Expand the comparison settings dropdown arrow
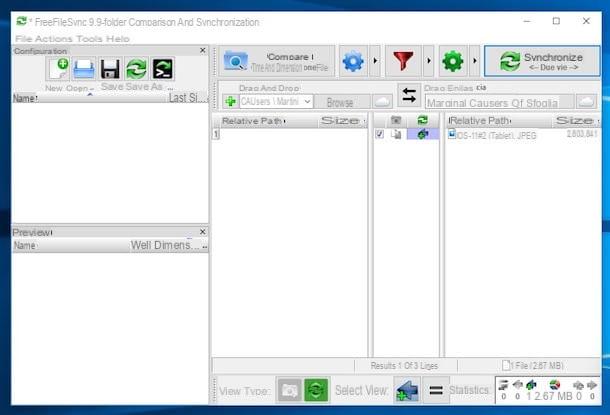 pos(375,61)
